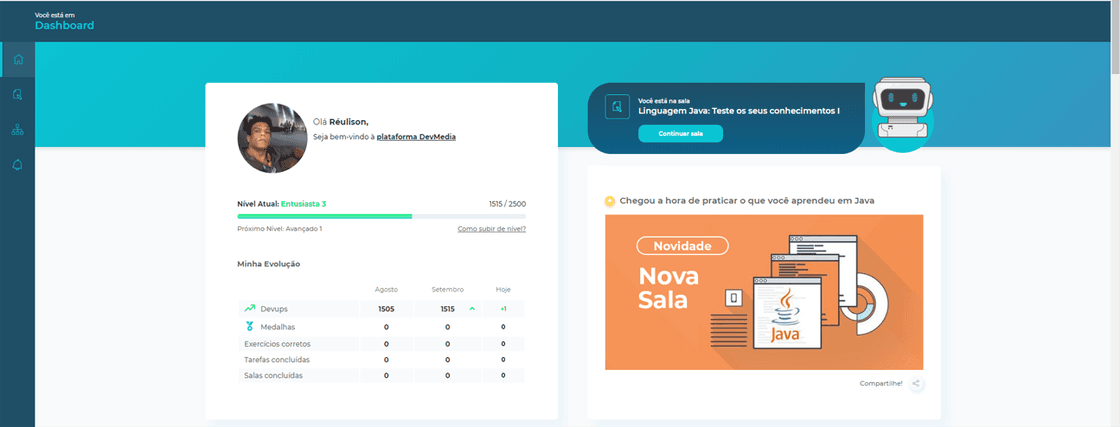Click the 1515 / 2500 points text

point(507,204)
